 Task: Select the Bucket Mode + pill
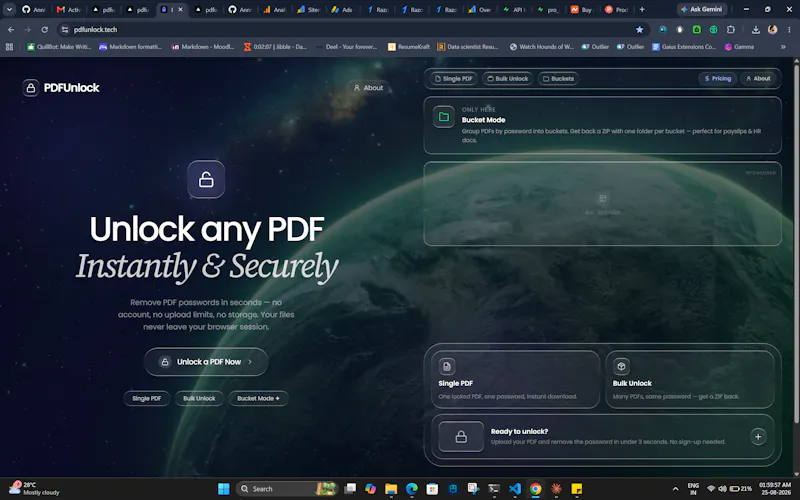point(258,398)
